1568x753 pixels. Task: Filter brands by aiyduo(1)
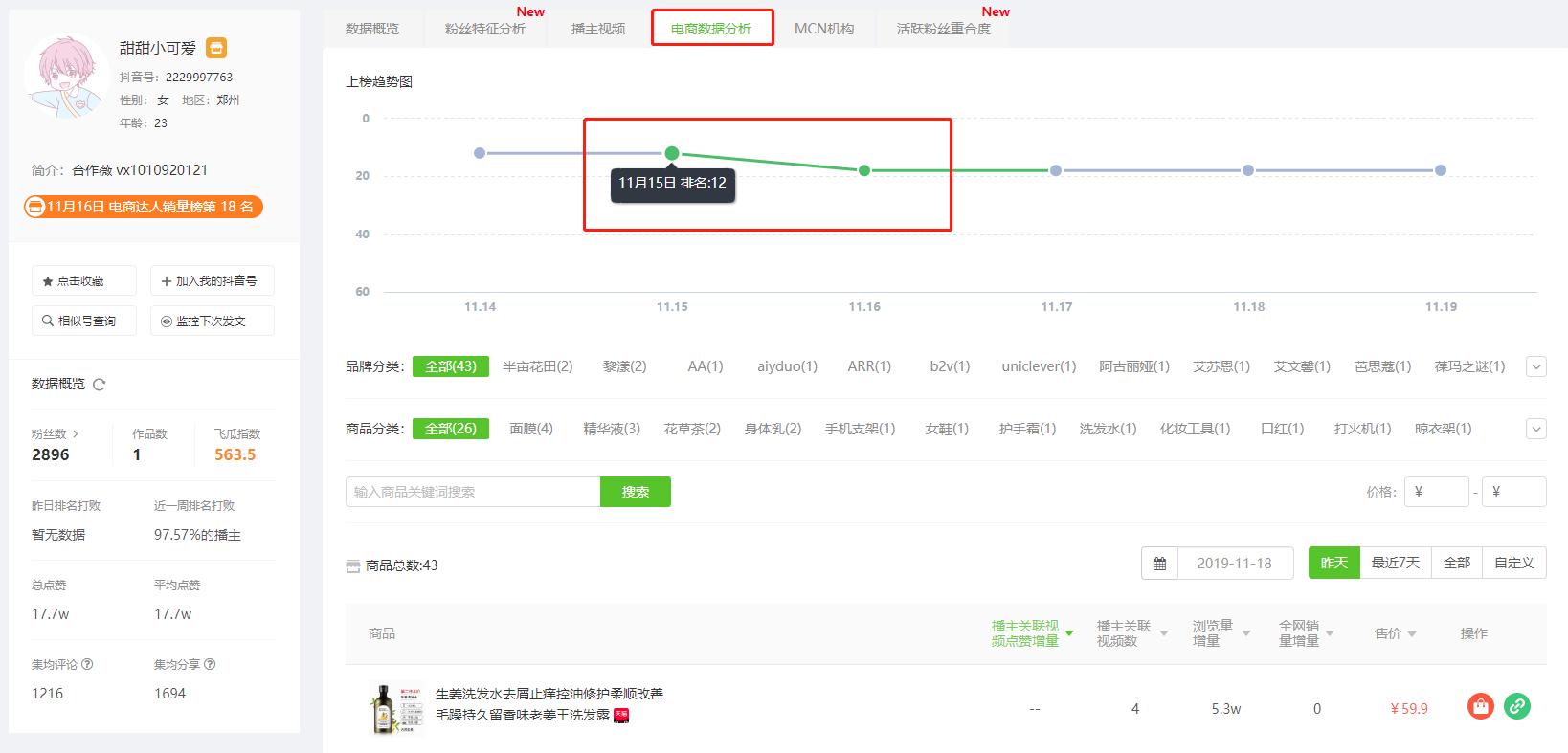click(x=787, y=366)
